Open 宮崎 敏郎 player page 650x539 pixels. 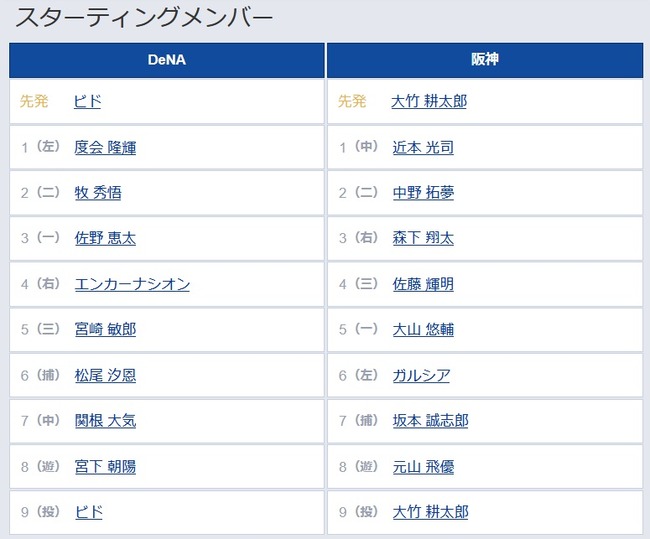point(105,329)
